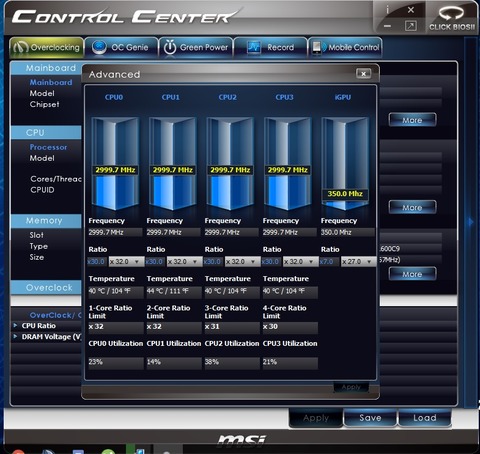
Task: Open the Overclocking tab
Action: click(47, 47)
